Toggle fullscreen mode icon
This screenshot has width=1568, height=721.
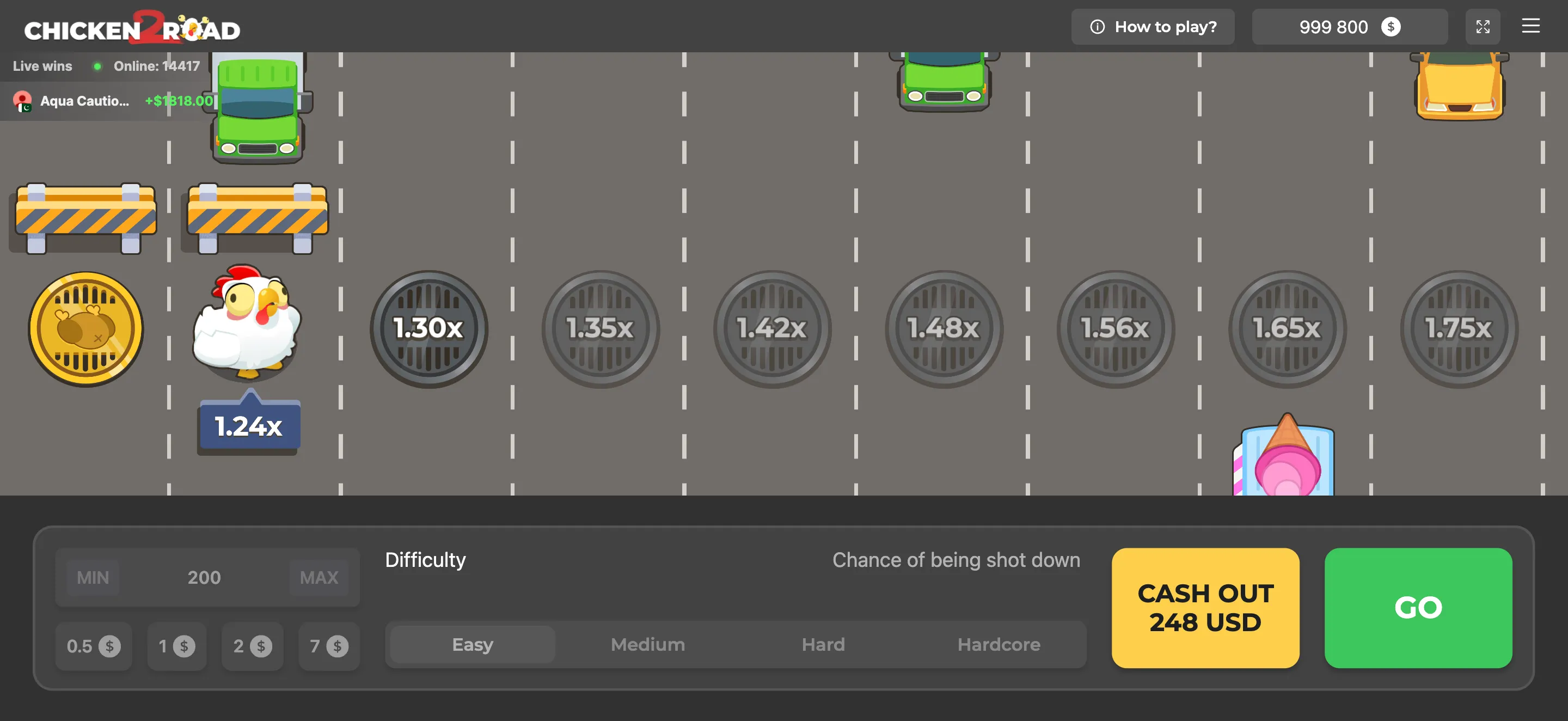point(1482,27)
